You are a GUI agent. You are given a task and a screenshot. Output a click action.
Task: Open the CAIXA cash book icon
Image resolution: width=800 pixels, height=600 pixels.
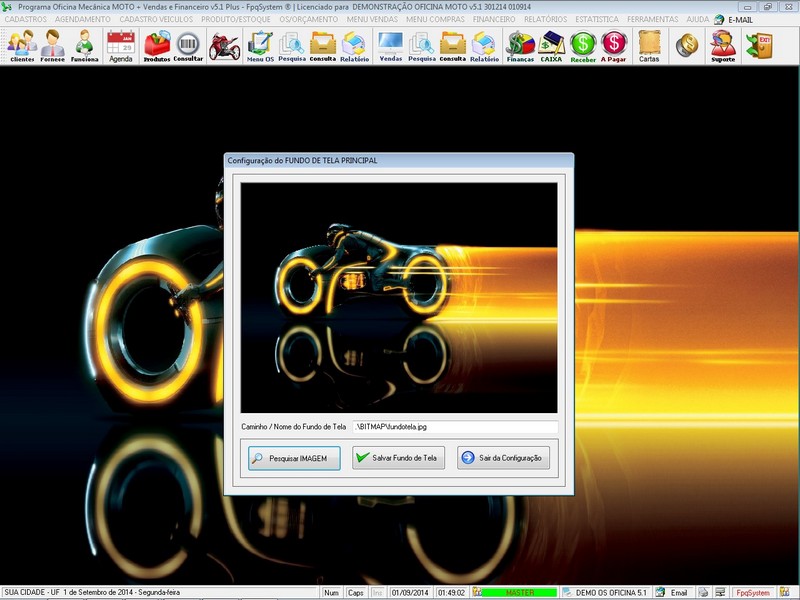point(551,46)
